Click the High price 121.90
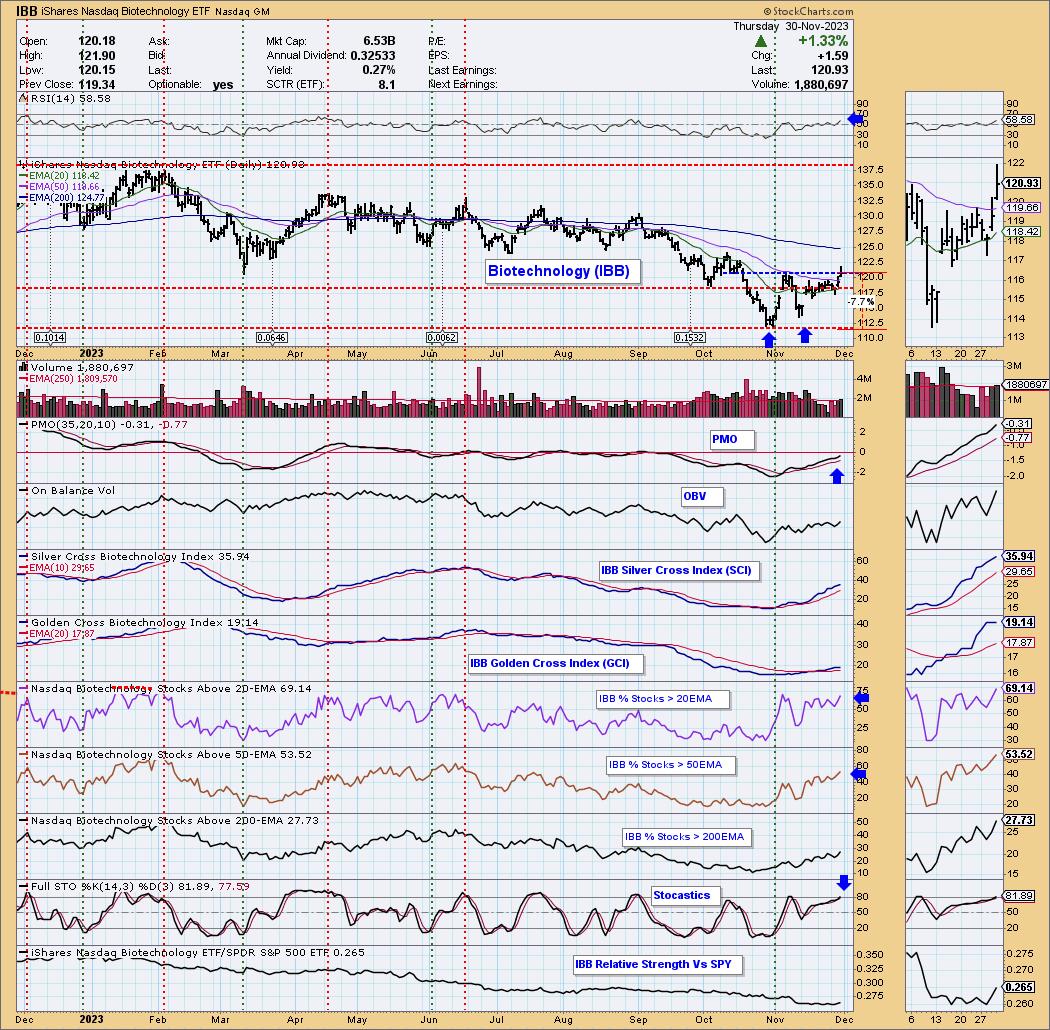The height and width of the screenshot is (1030, 1050). click(x=96, y=56)
